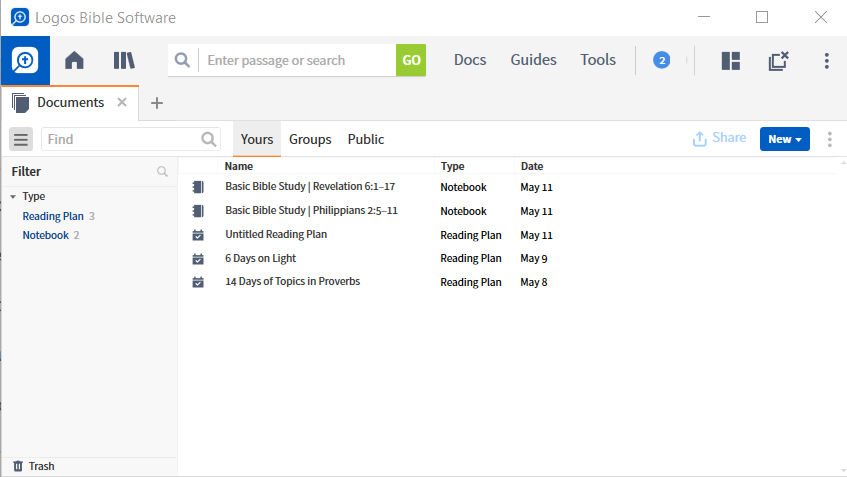Collapse the Type filter section
This screenshot has width=847, height=477.
click(x=13, y=197)
